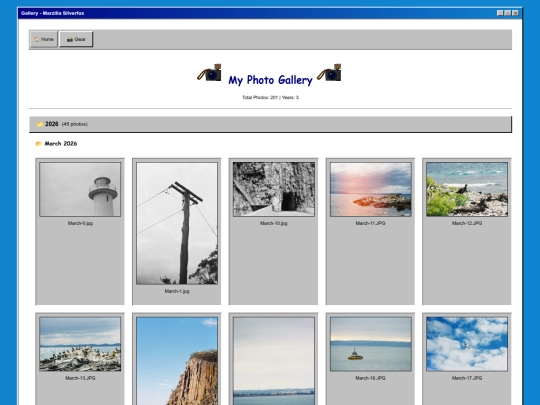Viewport: 540px width, 405px height.
Task: Open the utility pole photo March-1.jpg
Action: 177,224
